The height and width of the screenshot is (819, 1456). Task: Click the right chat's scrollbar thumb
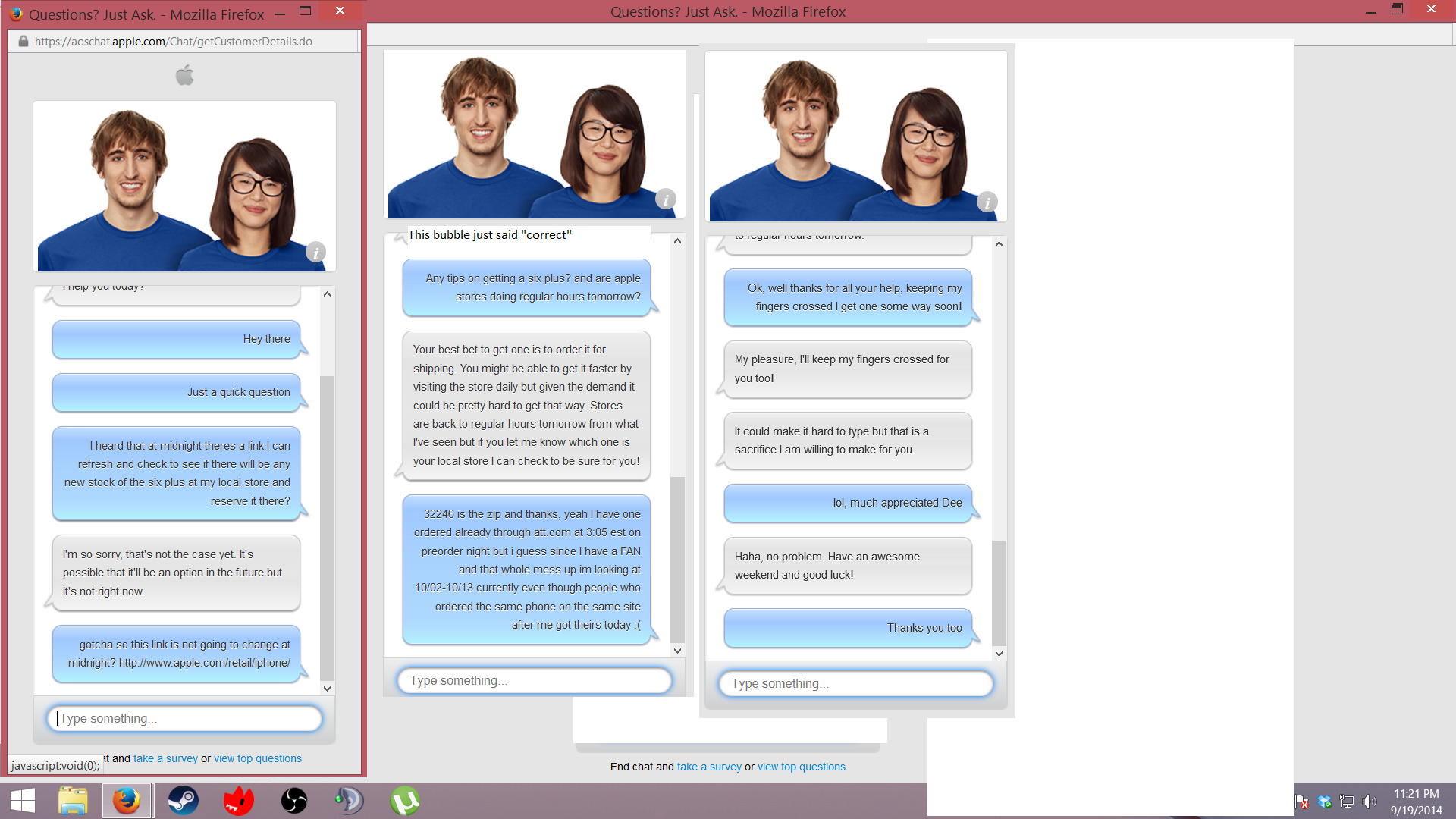[999, 591]
